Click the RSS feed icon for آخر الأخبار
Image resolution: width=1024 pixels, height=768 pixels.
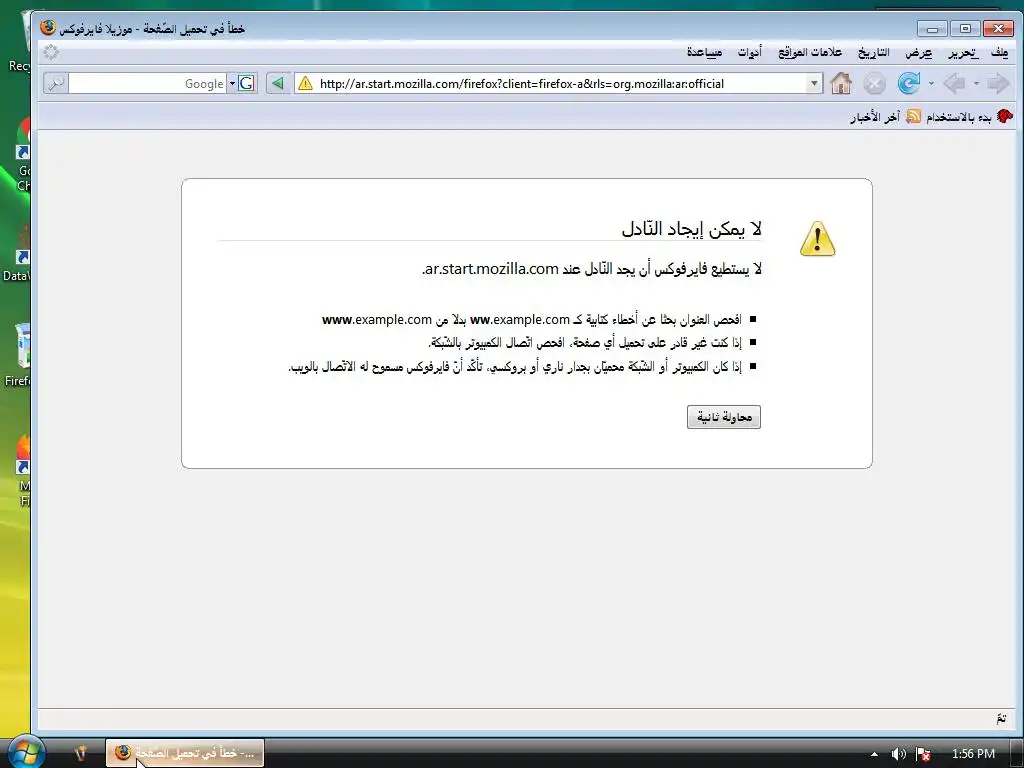coord(913,116)
